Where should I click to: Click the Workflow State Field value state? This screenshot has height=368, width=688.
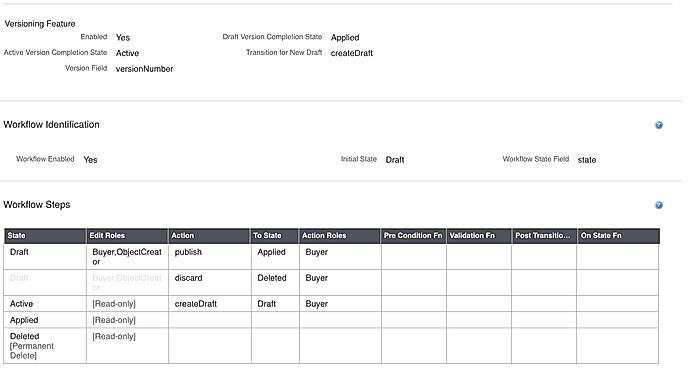pyautogui.click(x=587, y=160)
